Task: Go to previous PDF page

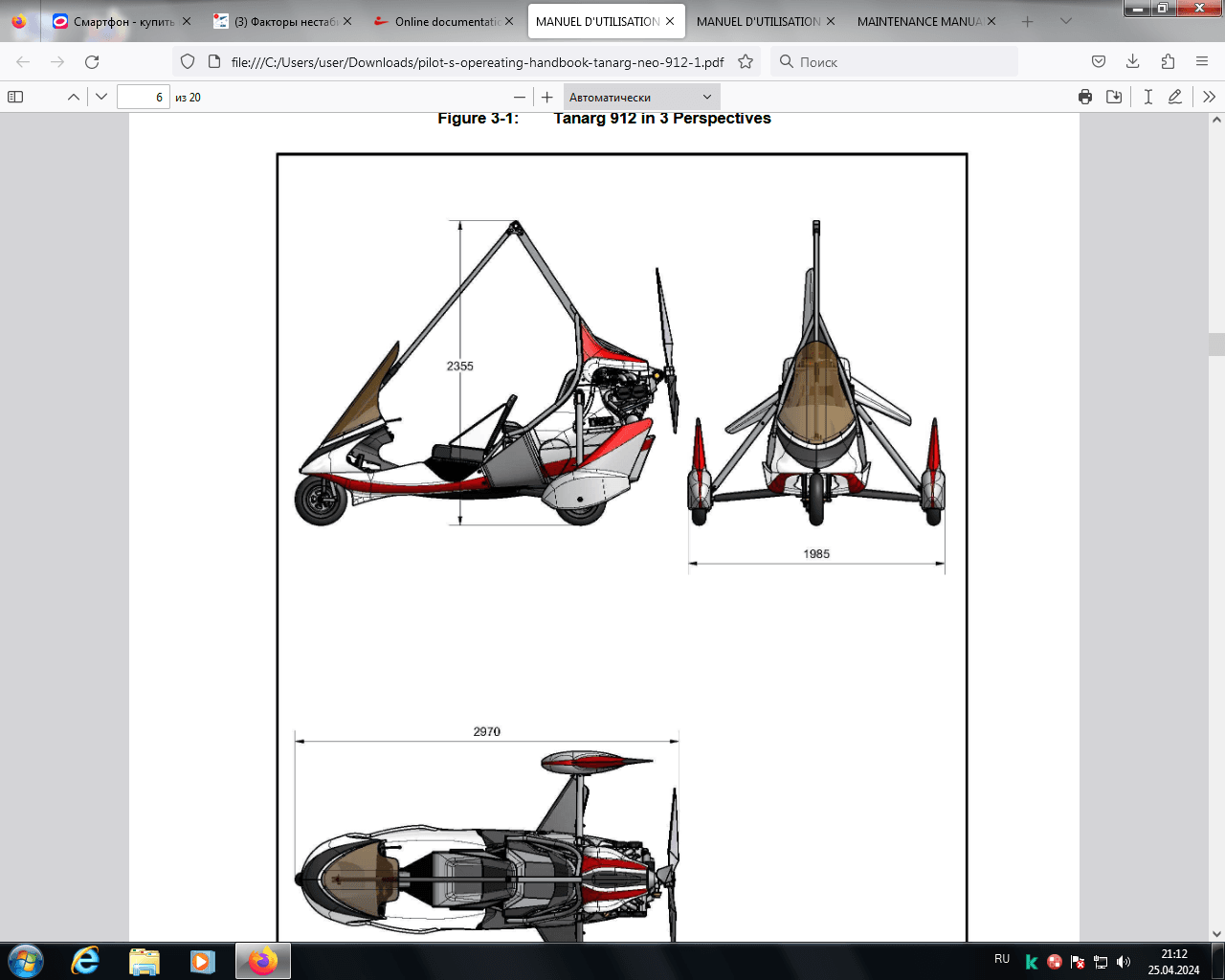Action: pyautogui.click(x=73, y=97)
